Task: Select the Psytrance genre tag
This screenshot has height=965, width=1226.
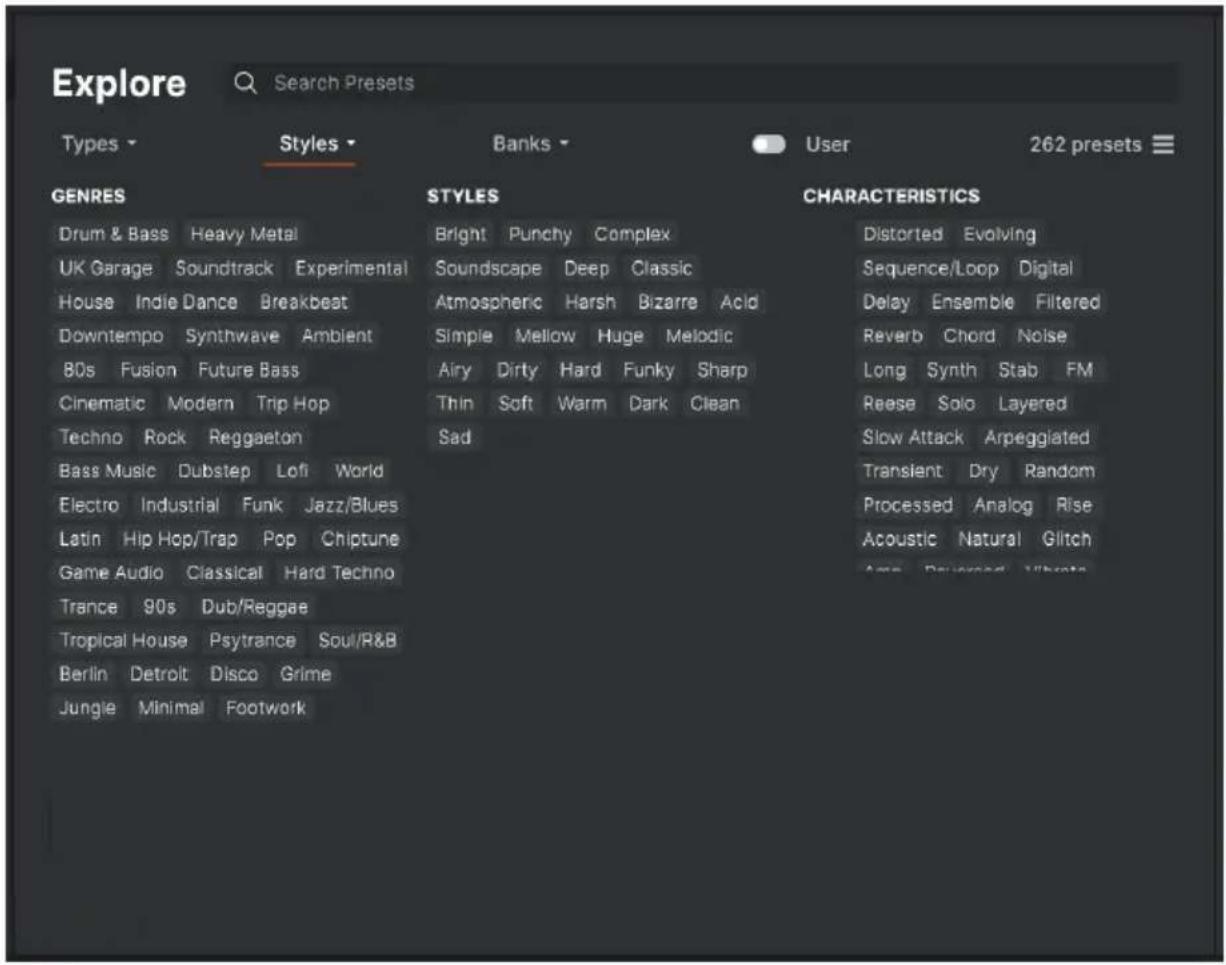Action: click(252, 640)
